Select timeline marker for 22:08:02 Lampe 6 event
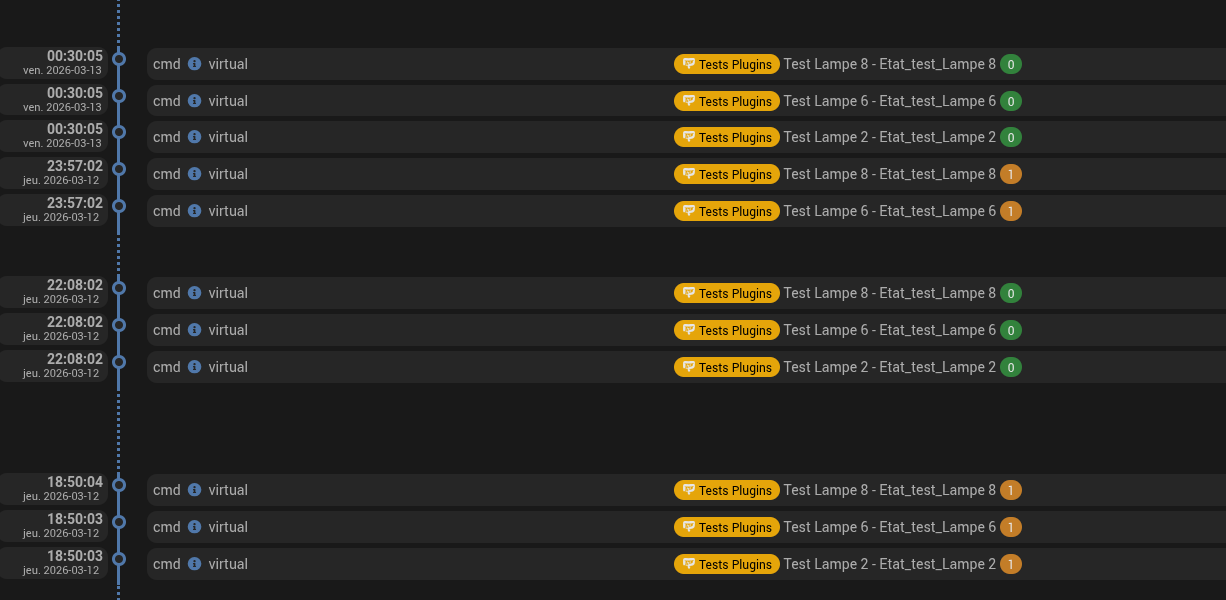This screenshot has height=600, width=1226. 119,325
